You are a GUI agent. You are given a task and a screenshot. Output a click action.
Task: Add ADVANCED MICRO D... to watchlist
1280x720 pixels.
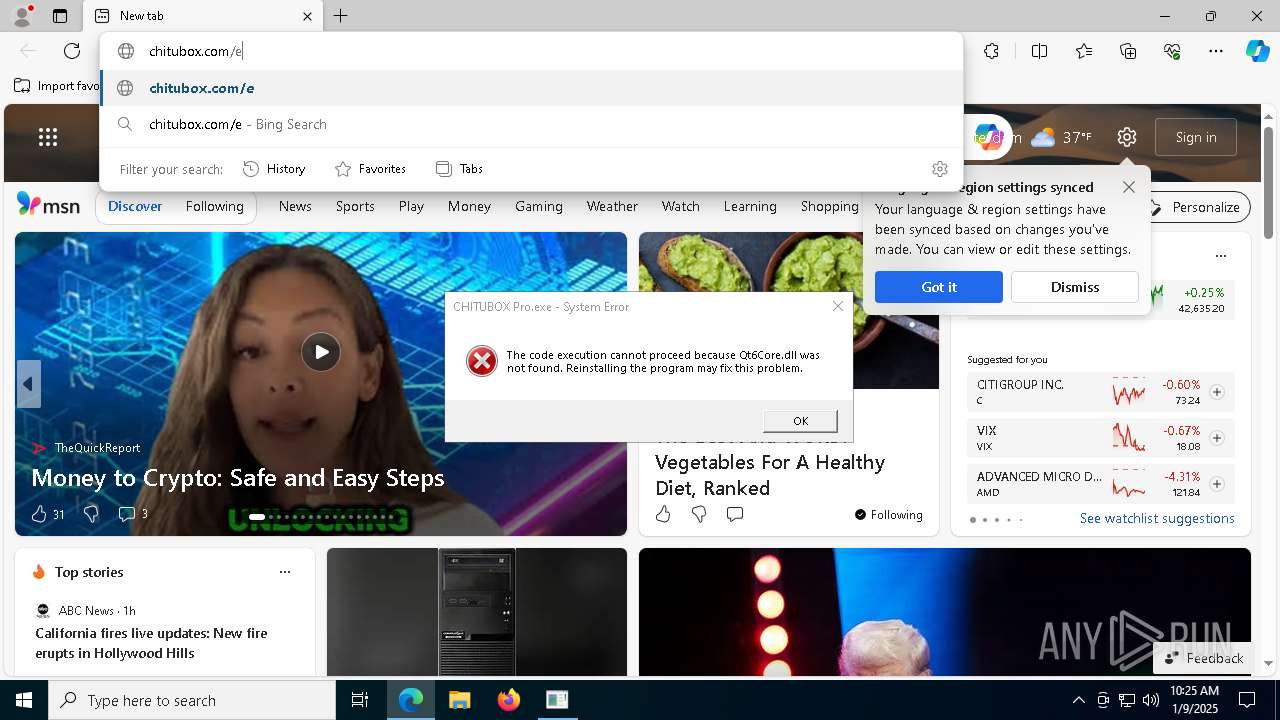tap(1217, 484)
